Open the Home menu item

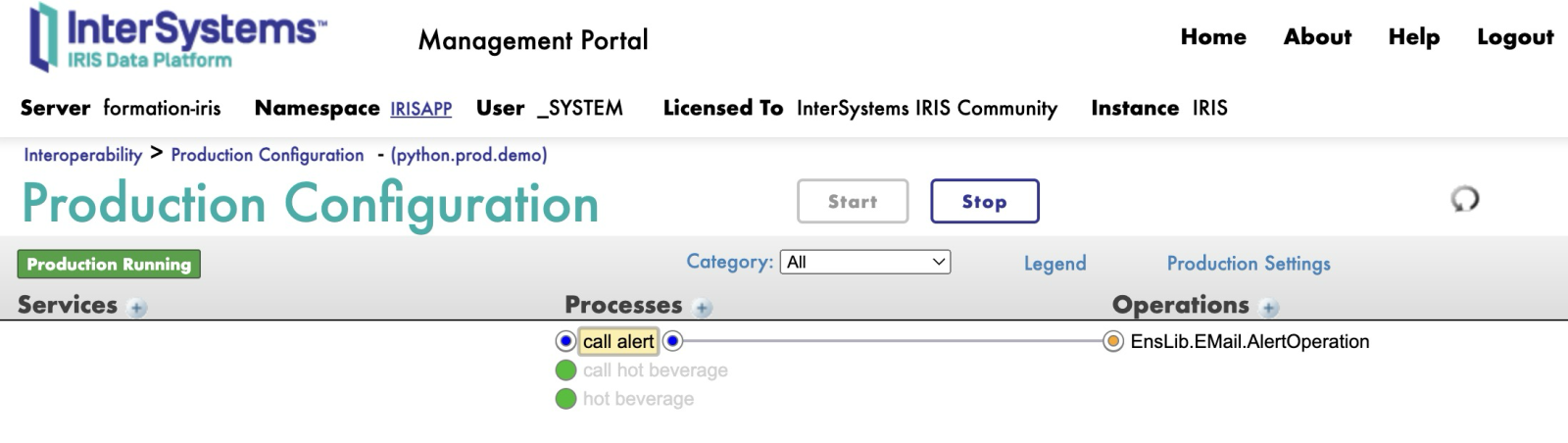click(1213, 37)
